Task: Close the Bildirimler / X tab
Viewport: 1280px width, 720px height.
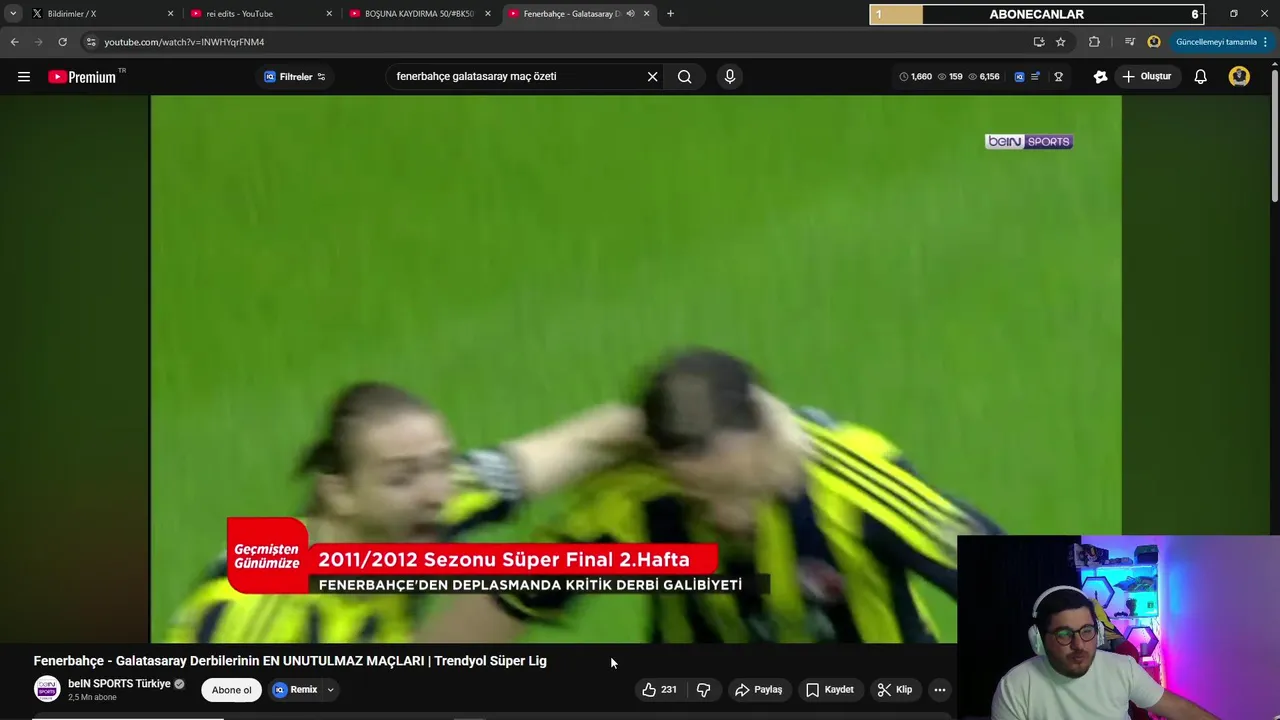Action: pyautogui.click(x=170, y=14)
